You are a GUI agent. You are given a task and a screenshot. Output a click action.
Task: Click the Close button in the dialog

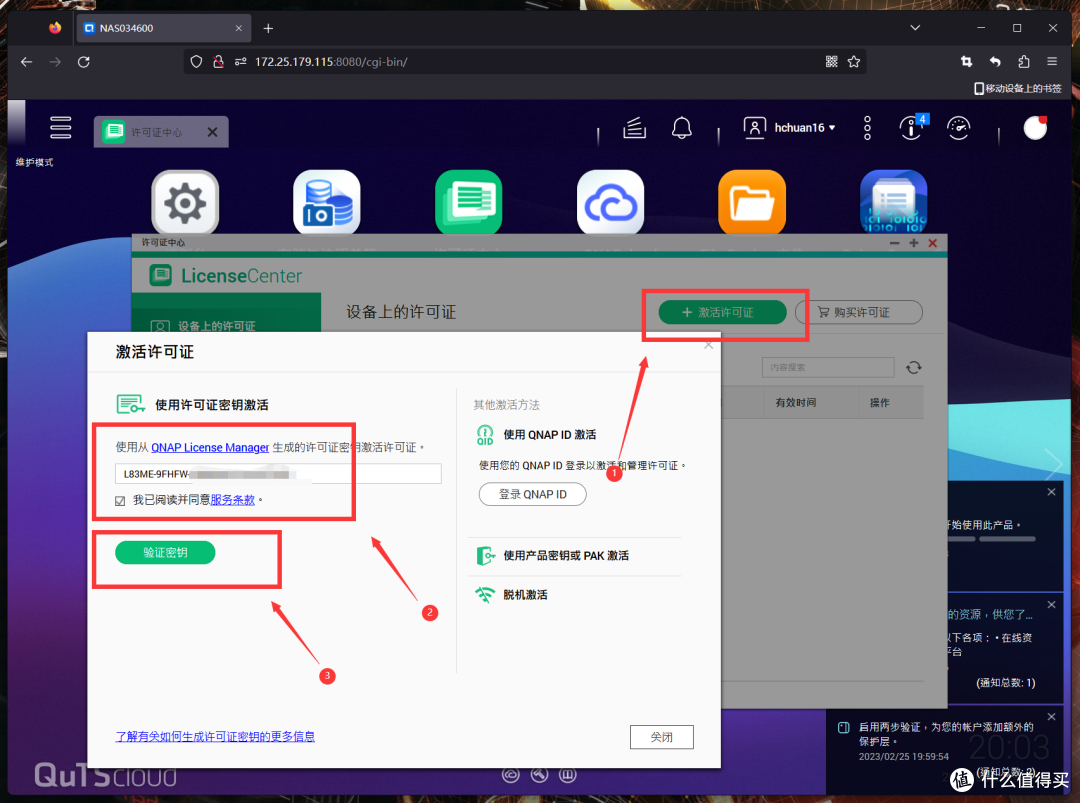tap(662, 737)
